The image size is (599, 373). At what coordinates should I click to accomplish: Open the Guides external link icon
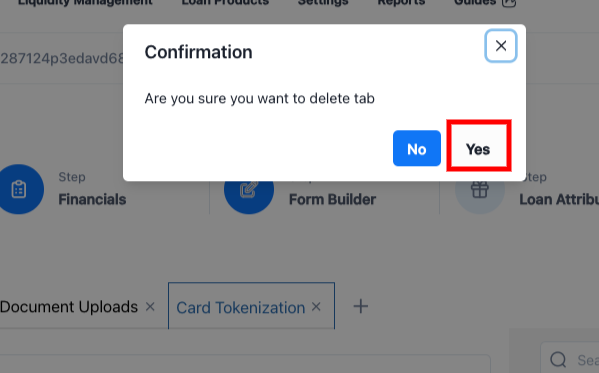(x=509, y=2)
